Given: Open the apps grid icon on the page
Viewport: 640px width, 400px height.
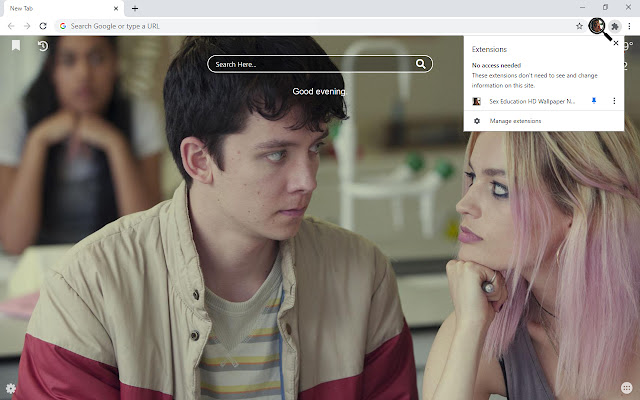Looking at the screenshot, I should 627,387.
